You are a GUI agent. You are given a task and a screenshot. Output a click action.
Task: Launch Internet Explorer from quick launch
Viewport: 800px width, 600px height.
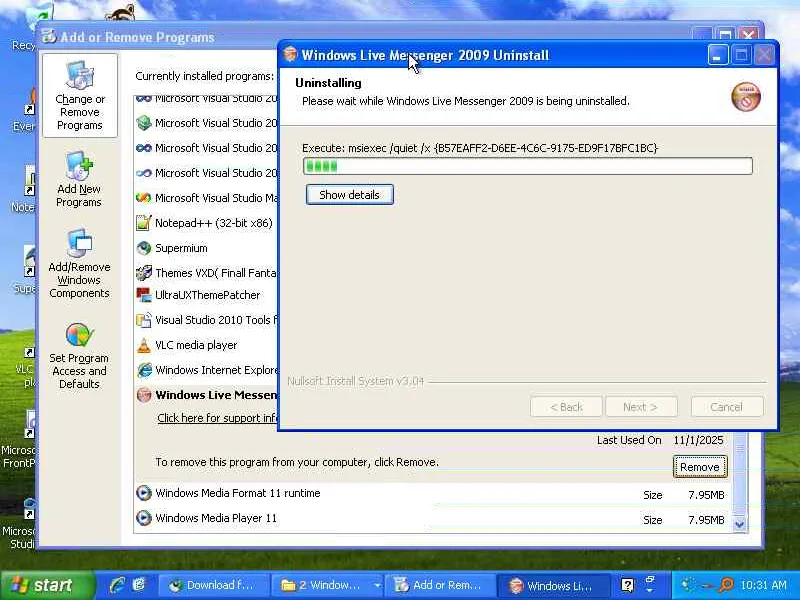[117, 585]
